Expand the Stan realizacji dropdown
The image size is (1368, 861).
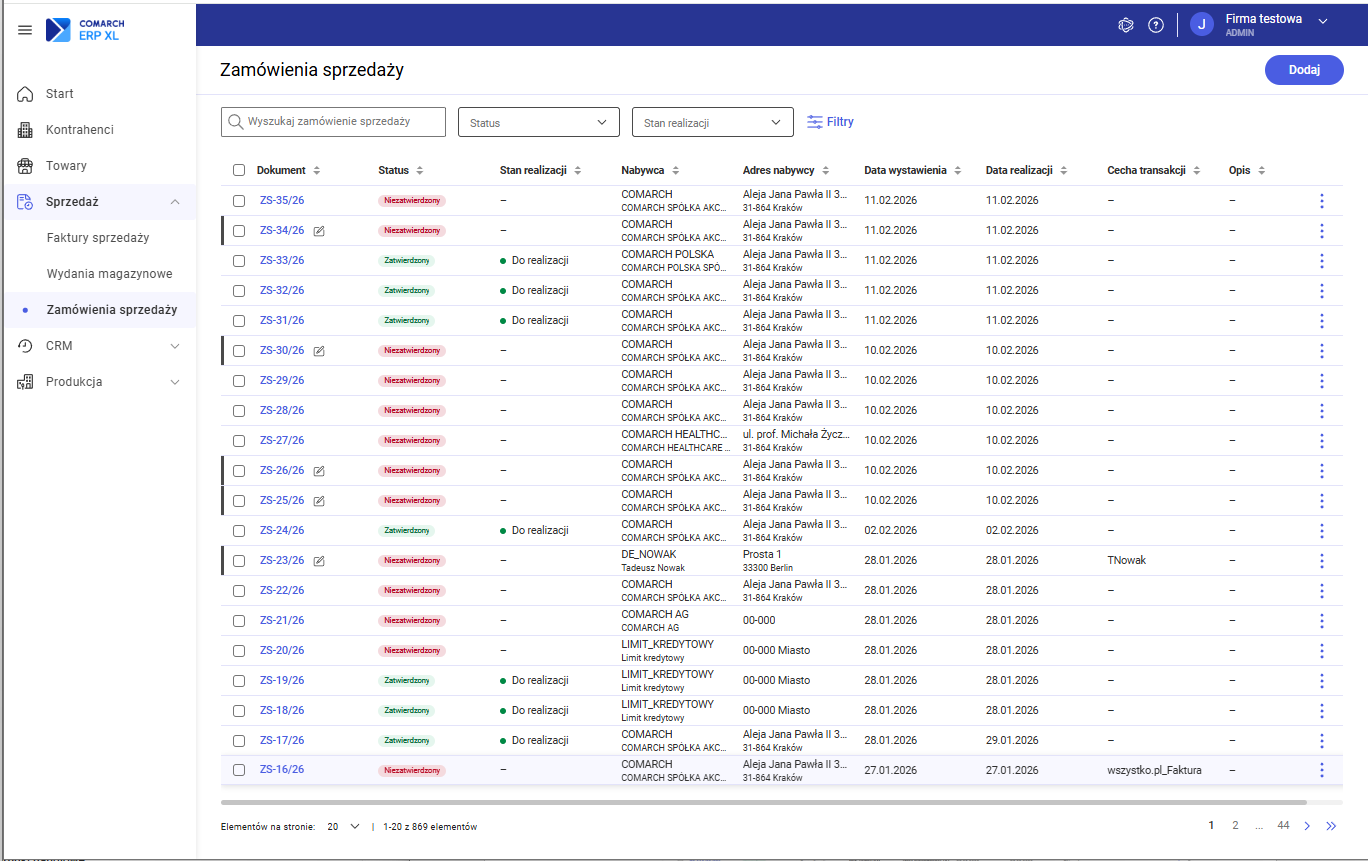tap(712, 122)
